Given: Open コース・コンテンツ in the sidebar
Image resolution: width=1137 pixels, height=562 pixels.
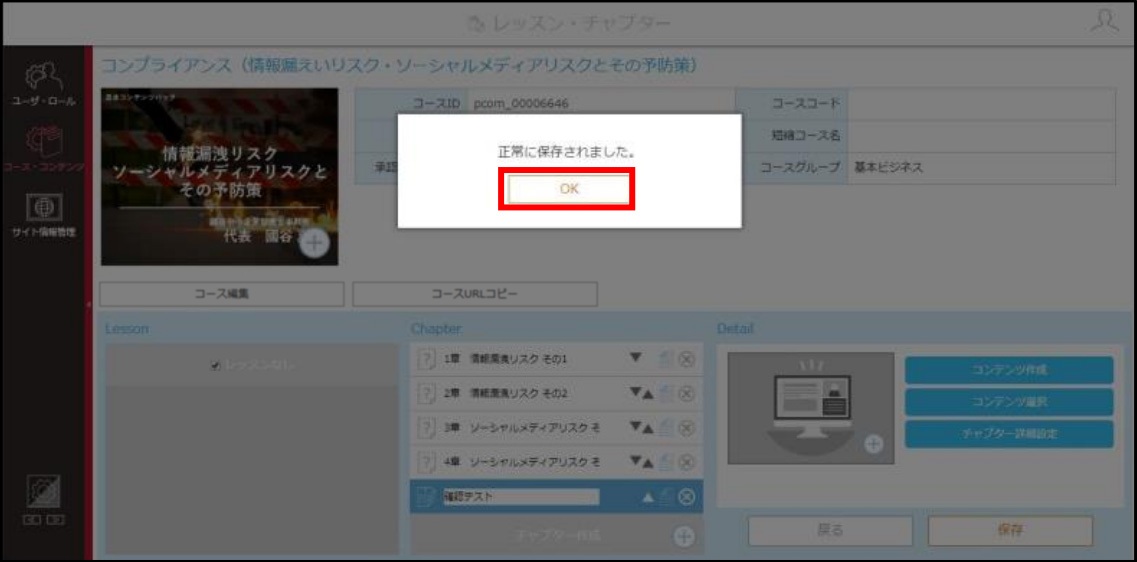Looking at the screenshot, I should pyautogui.click(x=43, y=149).
